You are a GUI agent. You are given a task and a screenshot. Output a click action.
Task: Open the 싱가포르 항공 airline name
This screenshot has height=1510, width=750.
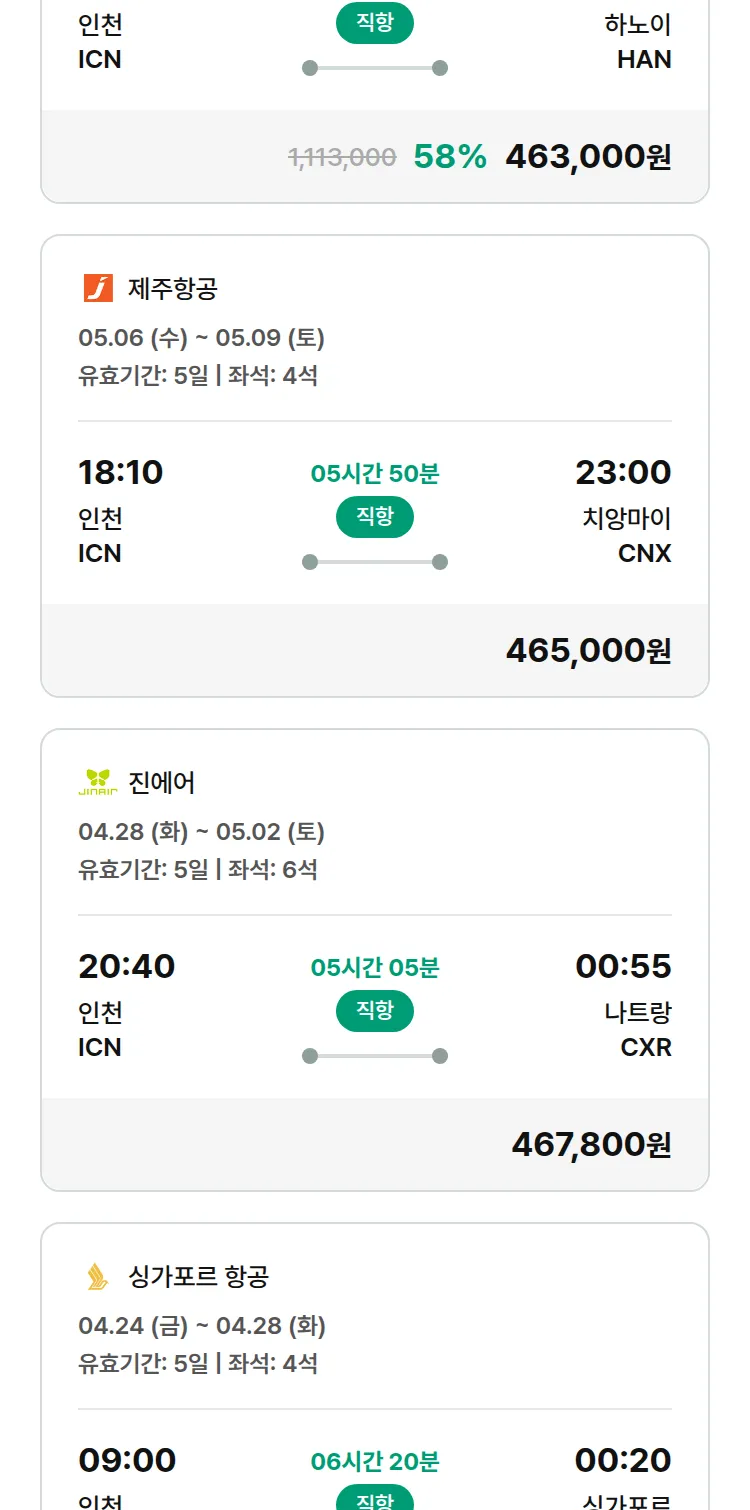click(x=199, y=1277)
